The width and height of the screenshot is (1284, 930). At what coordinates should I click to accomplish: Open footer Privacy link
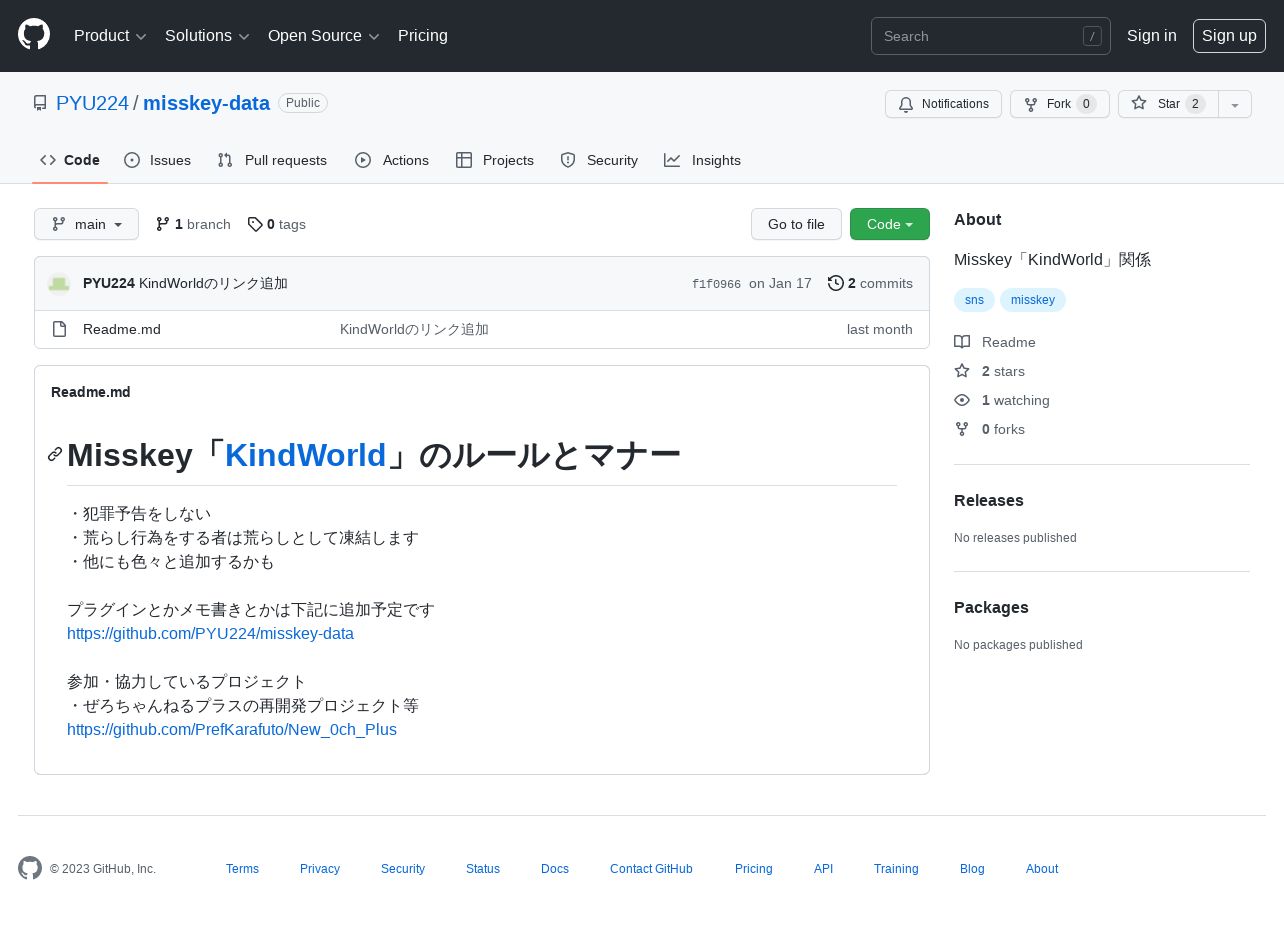click(320, 869)
